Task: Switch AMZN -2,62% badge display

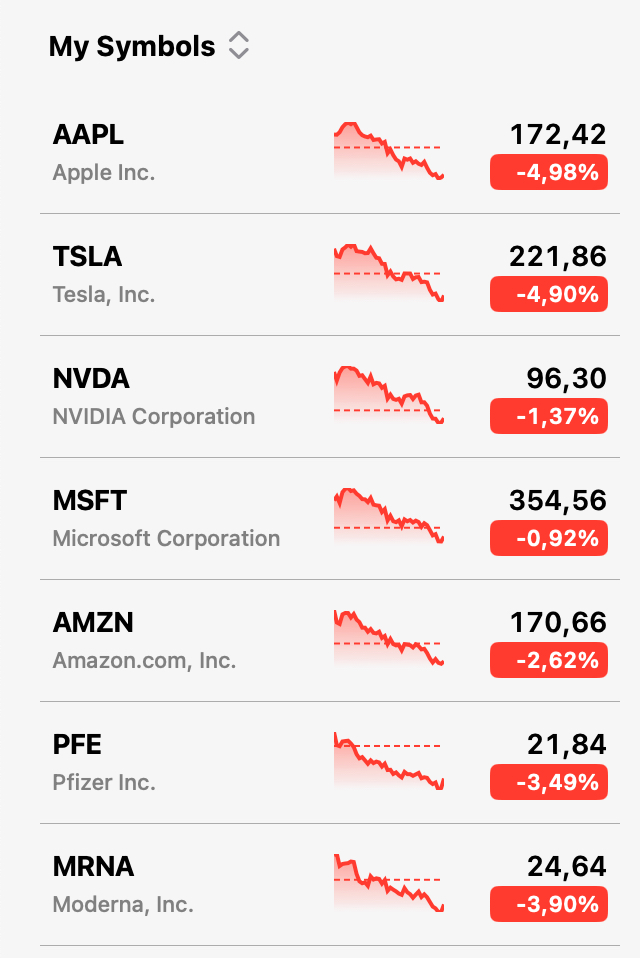Action: pos(548,661)
